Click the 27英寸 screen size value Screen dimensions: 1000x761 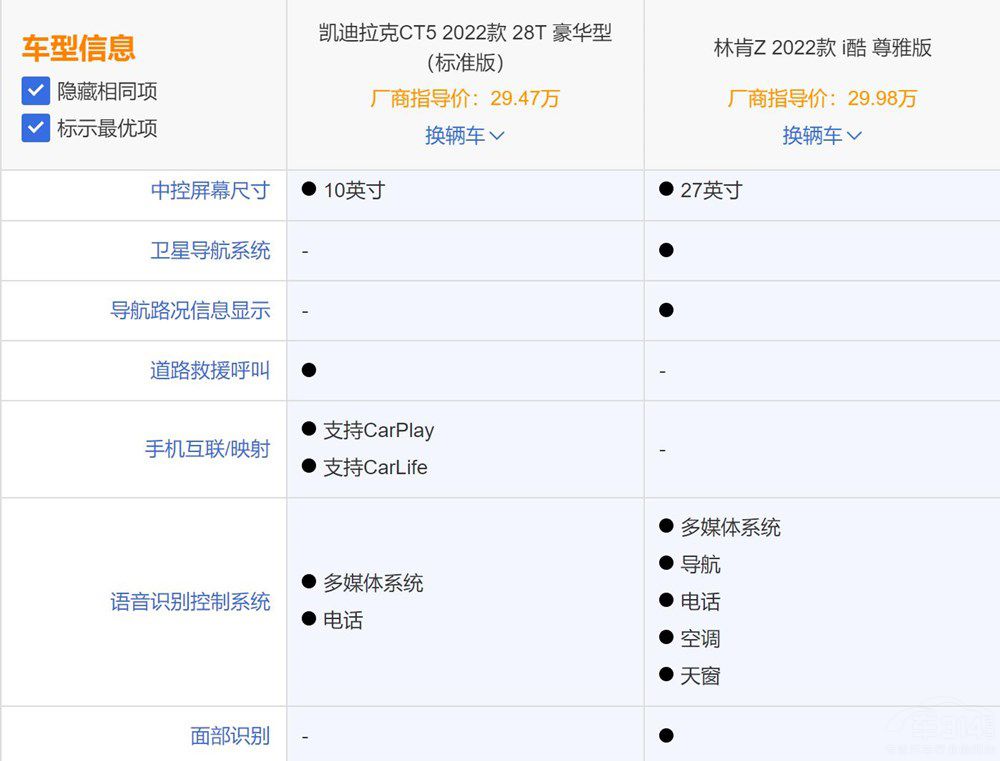pos(711,191)
